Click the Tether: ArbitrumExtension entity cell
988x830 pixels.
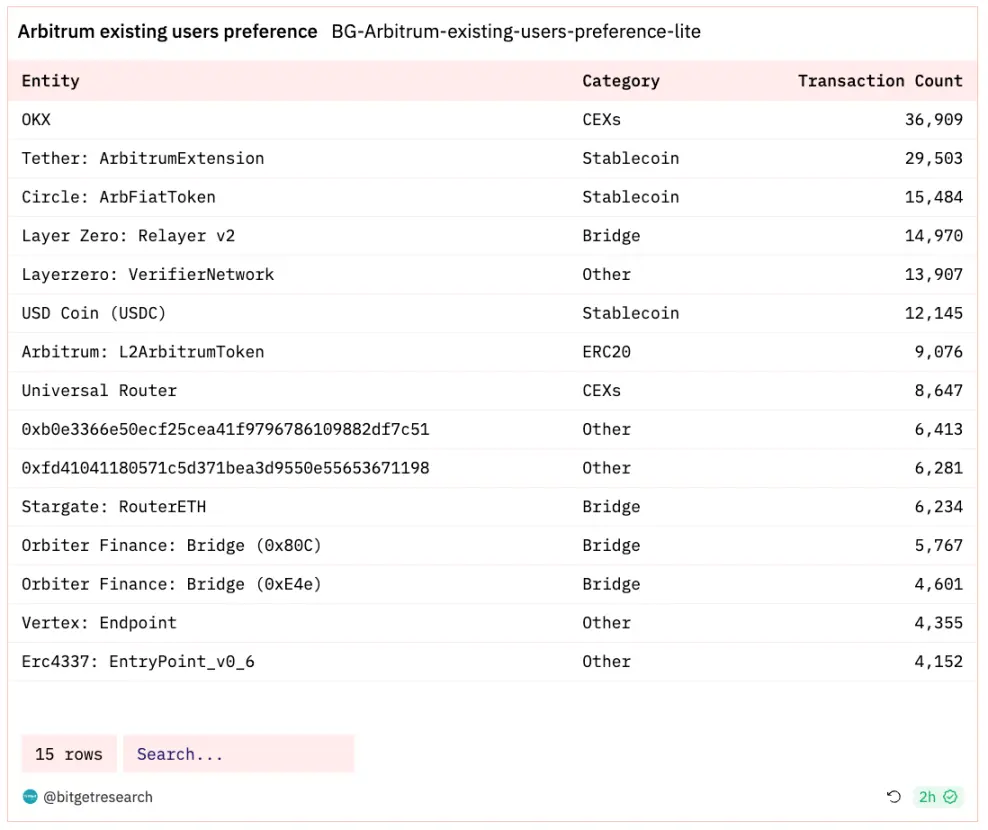coord(143,158)
